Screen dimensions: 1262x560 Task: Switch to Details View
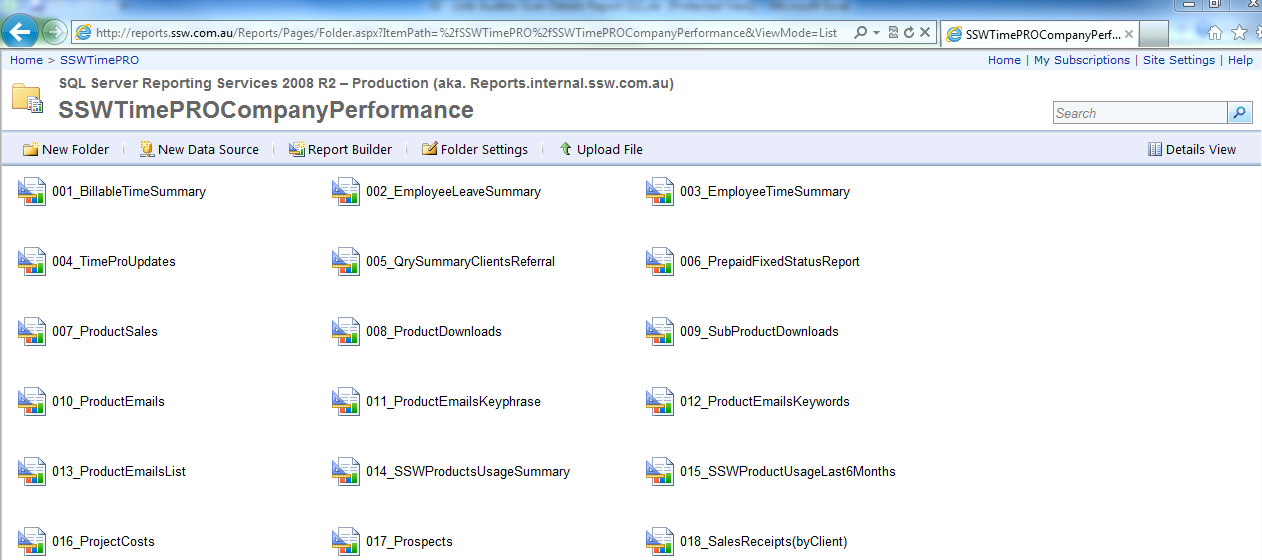pyautogui.click(x=1192, y=149)
